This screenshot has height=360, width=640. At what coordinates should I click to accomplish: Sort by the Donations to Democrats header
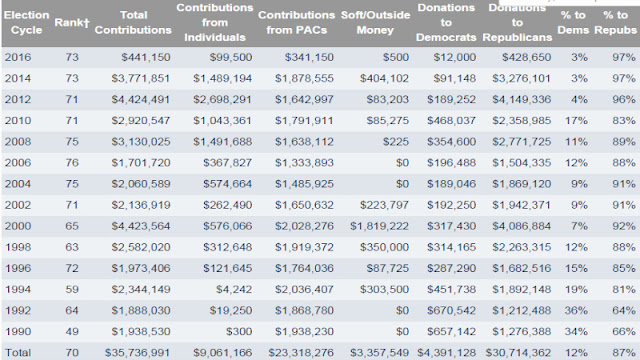click(446, 22)
